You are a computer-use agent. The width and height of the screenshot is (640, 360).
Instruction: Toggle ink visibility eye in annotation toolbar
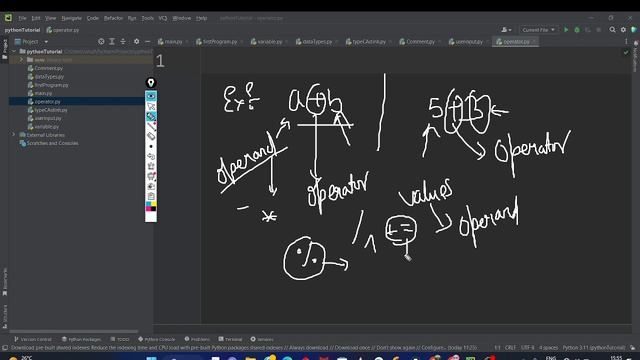[x=151, y=96]
